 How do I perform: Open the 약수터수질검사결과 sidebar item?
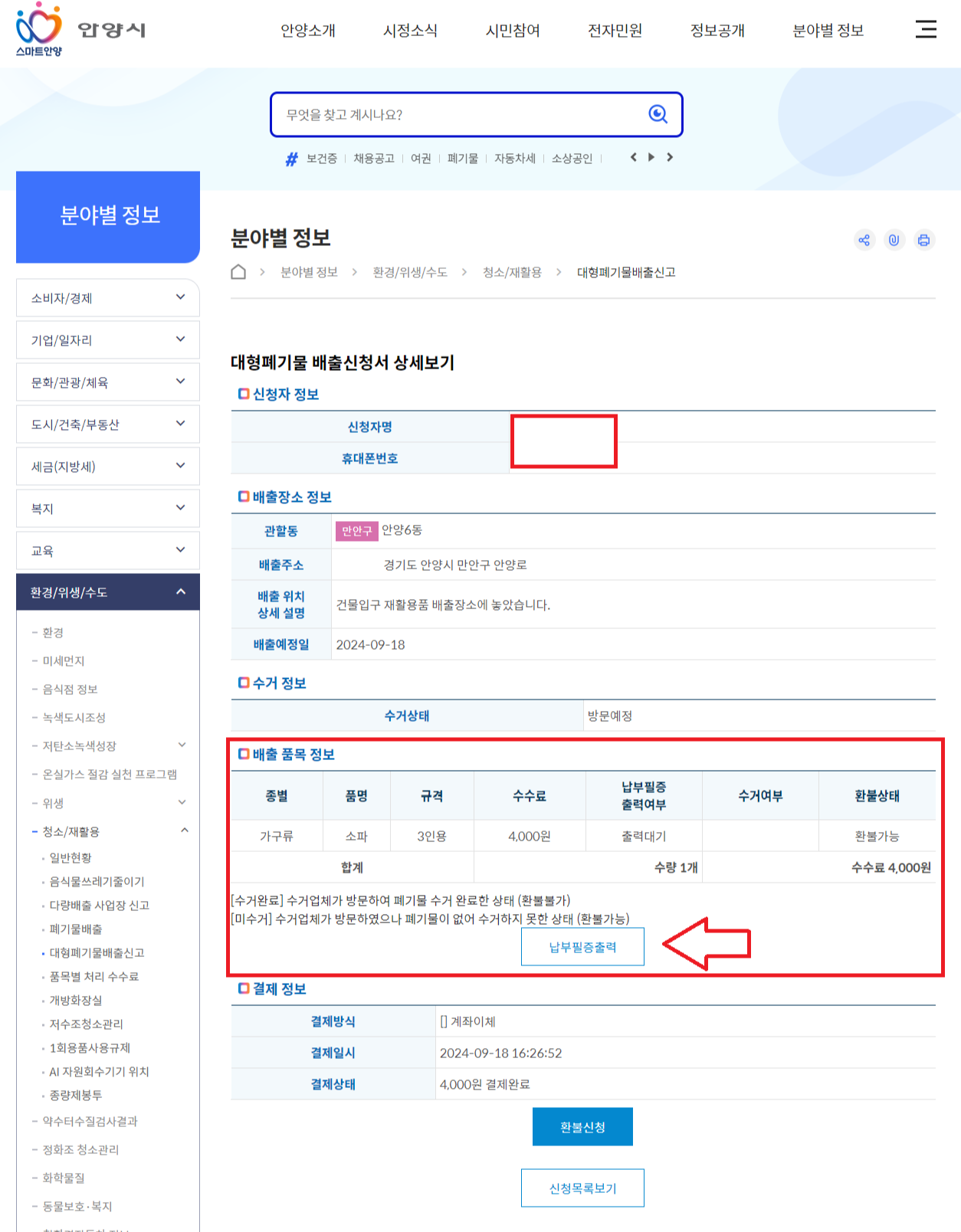tap(90, 1122)
